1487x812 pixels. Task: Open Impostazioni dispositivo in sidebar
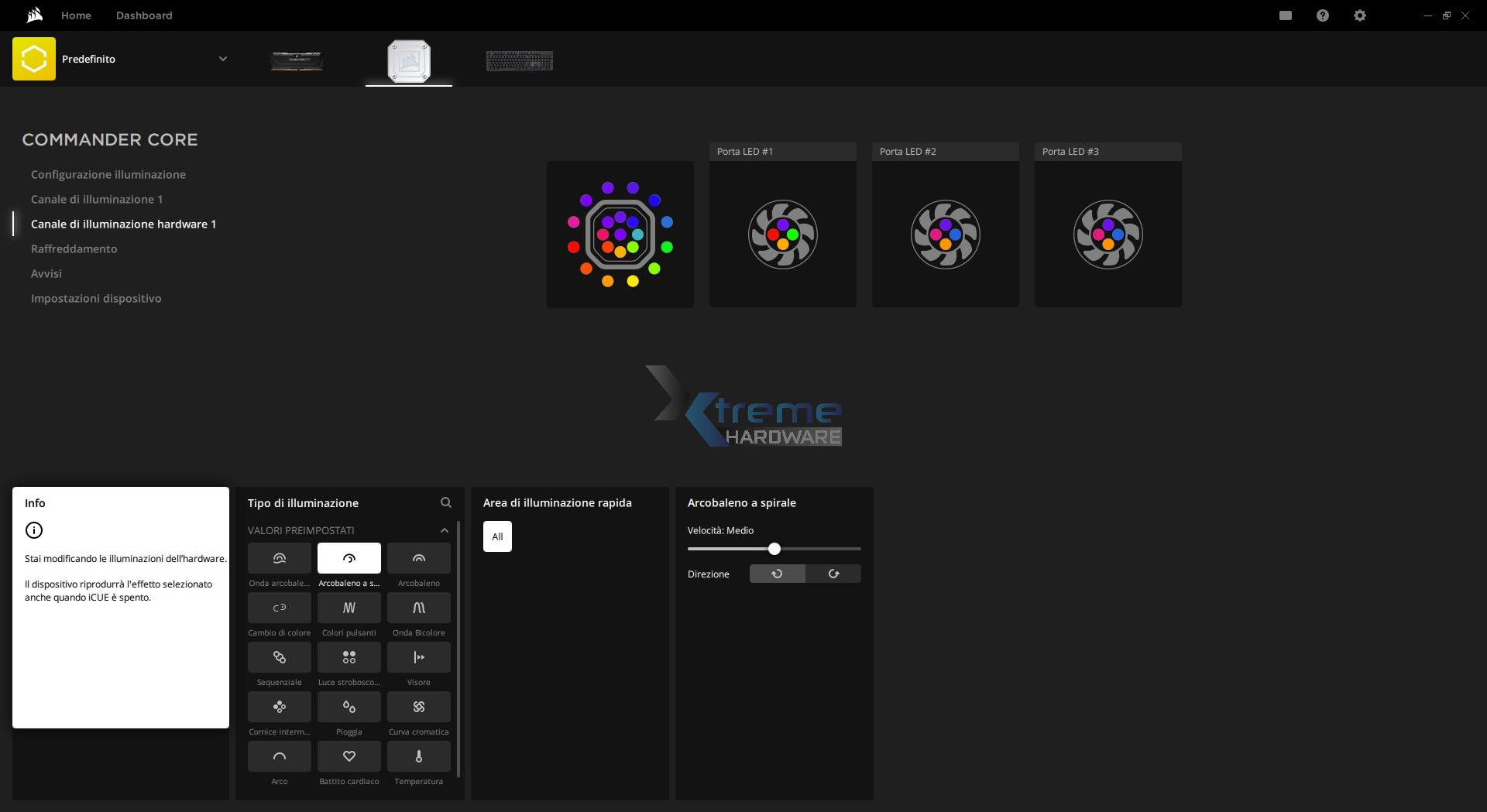tap(96, 298)
